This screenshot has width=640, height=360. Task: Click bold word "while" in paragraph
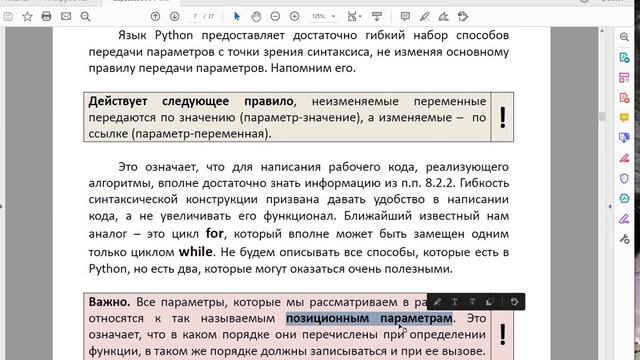coord(196,251)
